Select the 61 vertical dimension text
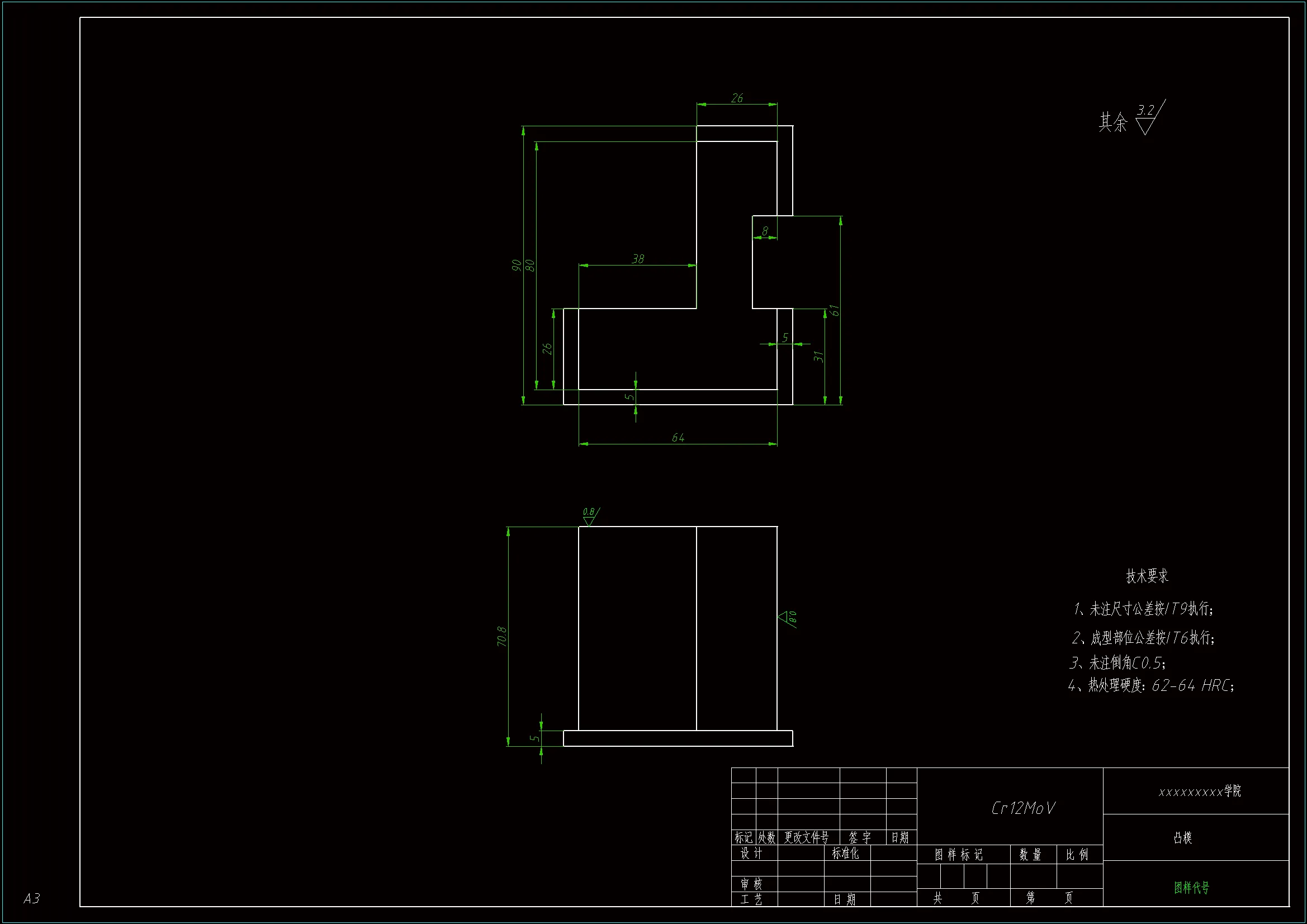 pos(834,310)
